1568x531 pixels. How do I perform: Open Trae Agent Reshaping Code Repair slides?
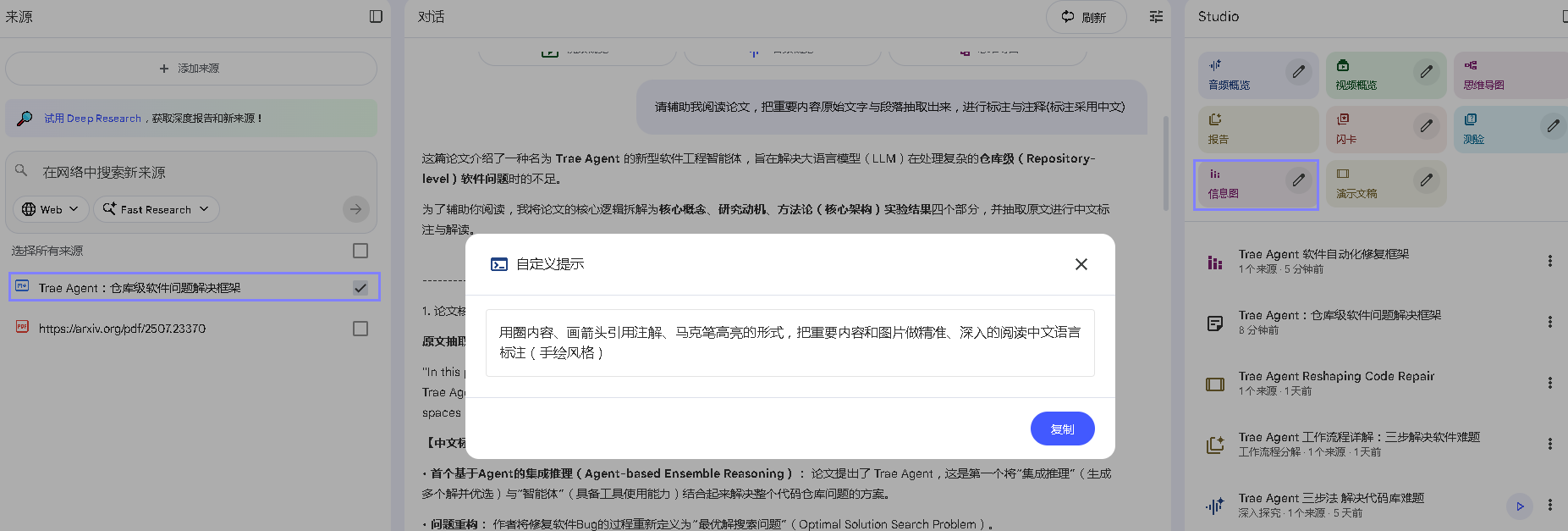[x=1336, y=383]
